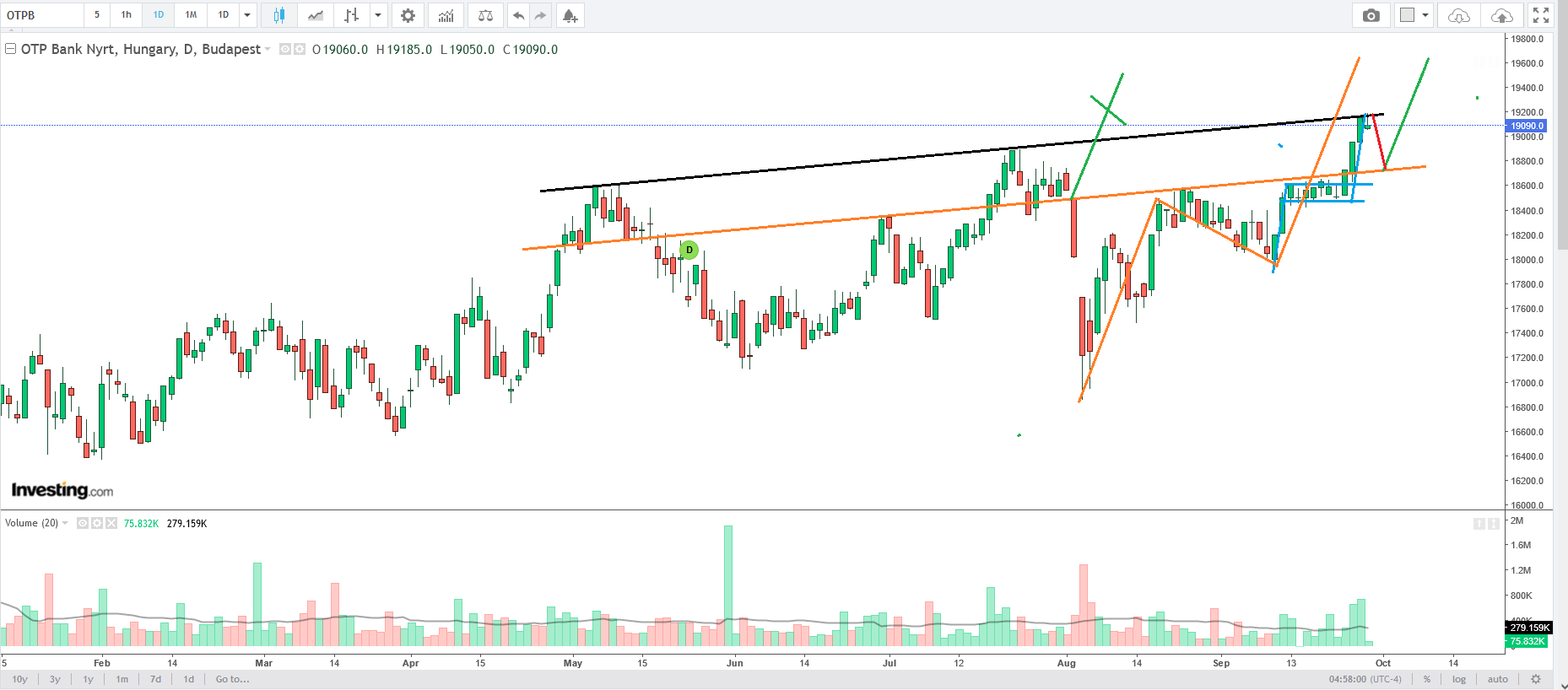Click the Oct label on time axis
The height and width of the screenshot is (690, 1568).
coord(1383,663)
